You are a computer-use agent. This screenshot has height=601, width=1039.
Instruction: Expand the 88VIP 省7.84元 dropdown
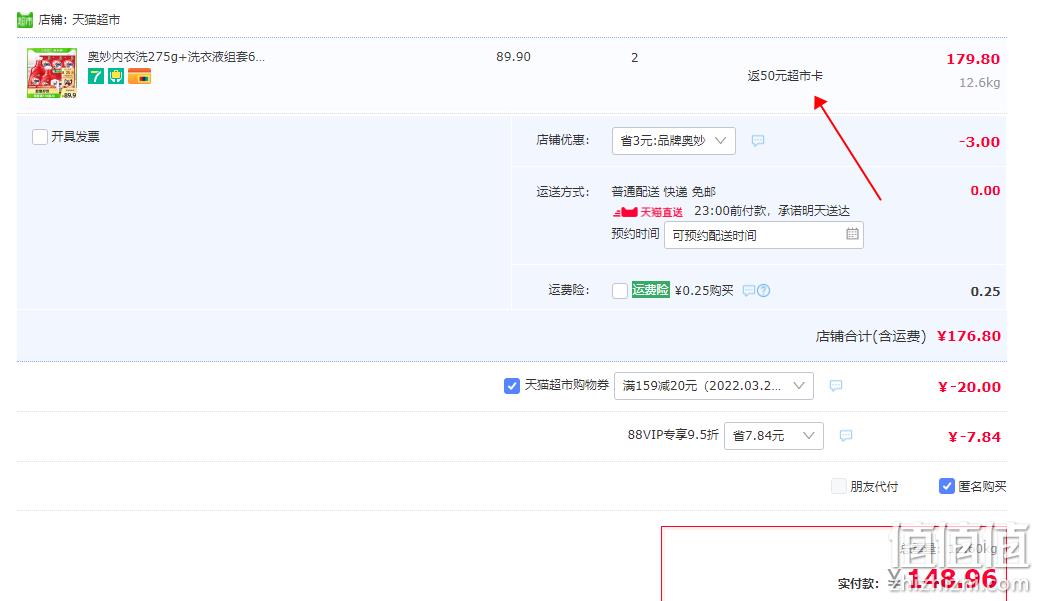(x=773, y=436)
